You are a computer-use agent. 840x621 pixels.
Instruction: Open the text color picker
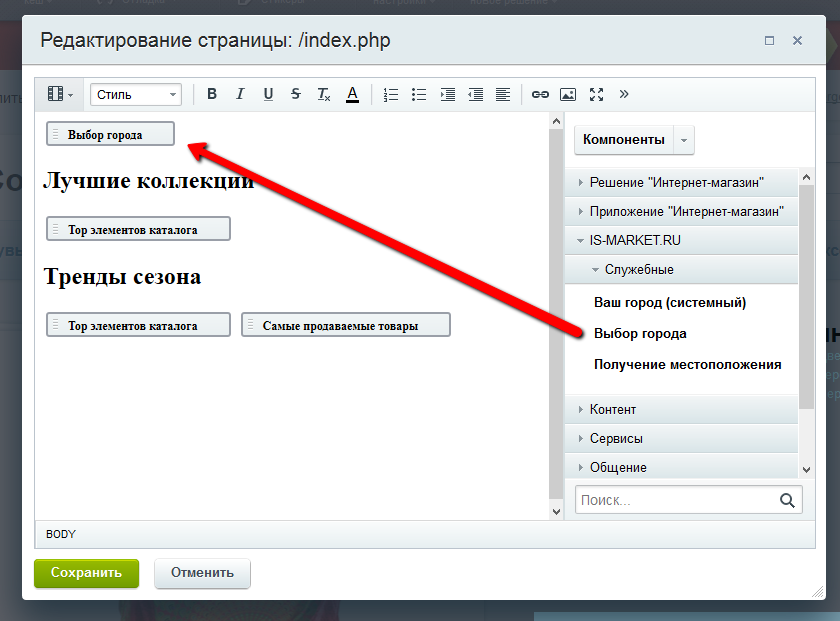[352, 94]
